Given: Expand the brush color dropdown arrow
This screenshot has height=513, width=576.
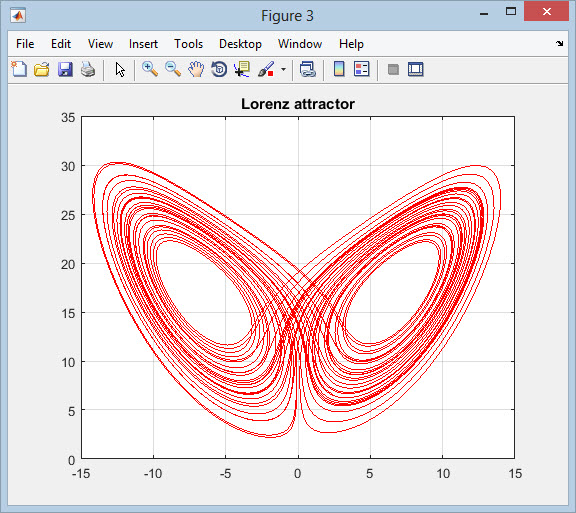Looking at the screenshot, I should coord(283,69).
